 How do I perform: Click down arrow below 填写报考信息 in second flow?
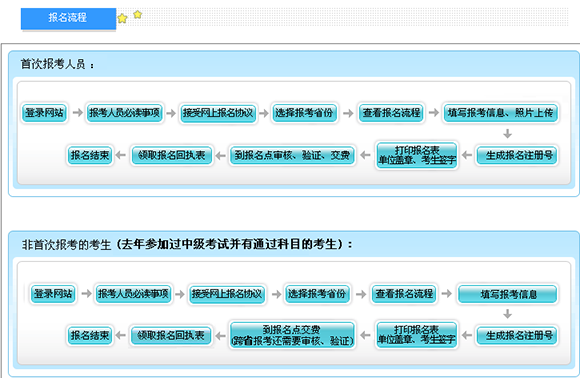pos(508,314)
